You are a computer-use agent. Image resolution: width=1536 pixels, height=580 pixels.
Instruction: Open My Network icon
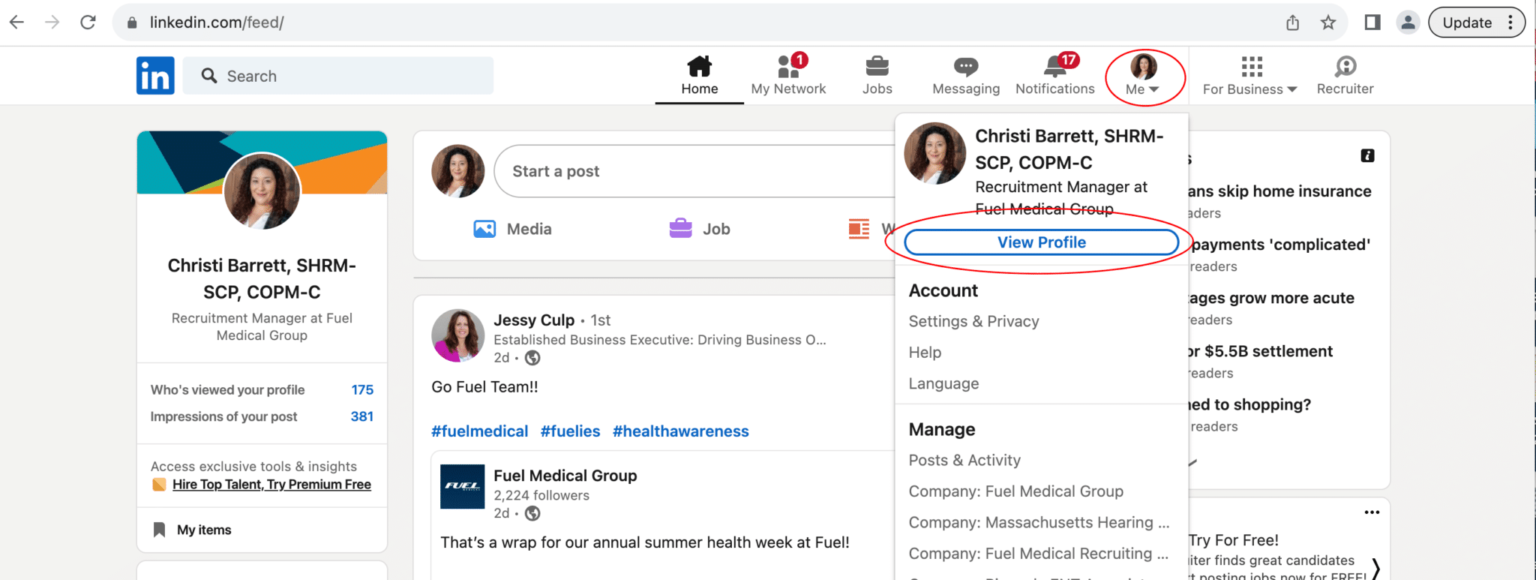pyautogui.click(x=788, y=67)
